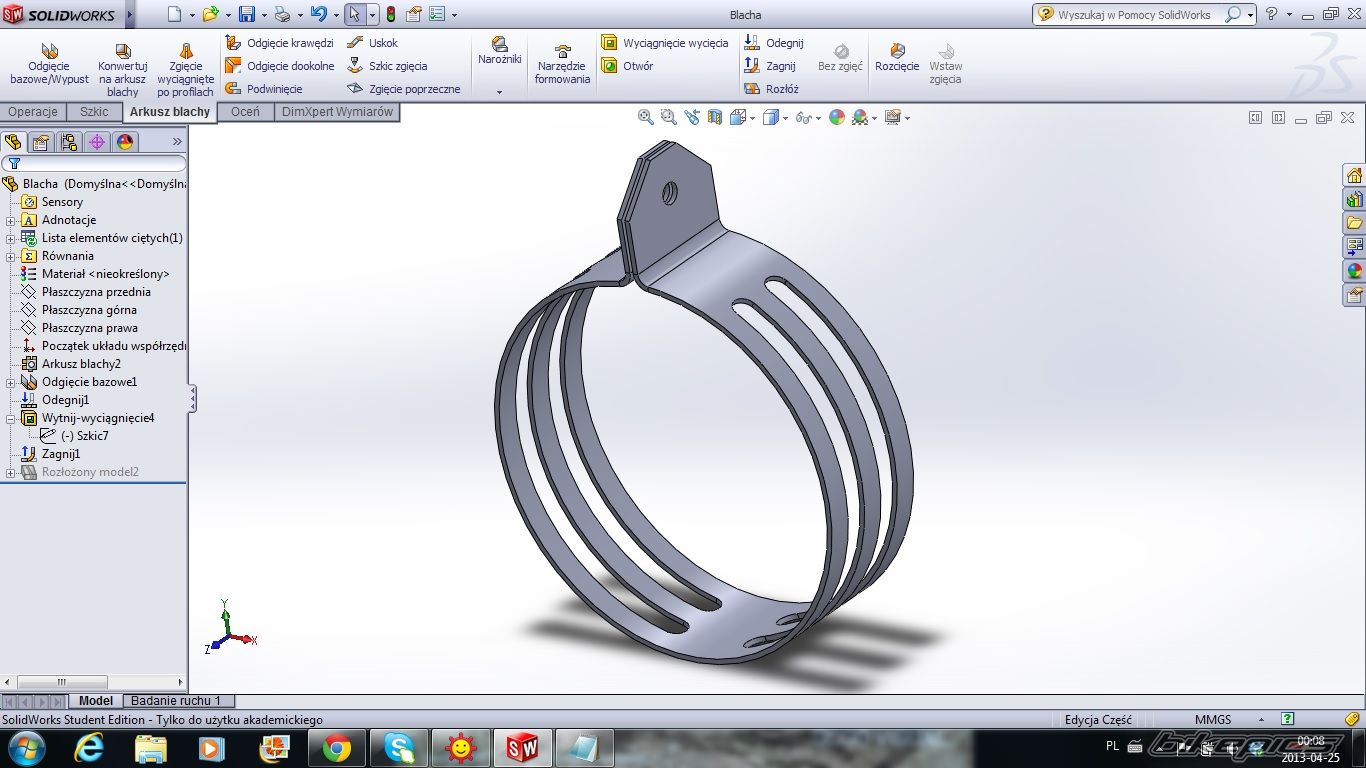
Task: Expand Lista elementów ciętych node
Action: coord(11,238)
